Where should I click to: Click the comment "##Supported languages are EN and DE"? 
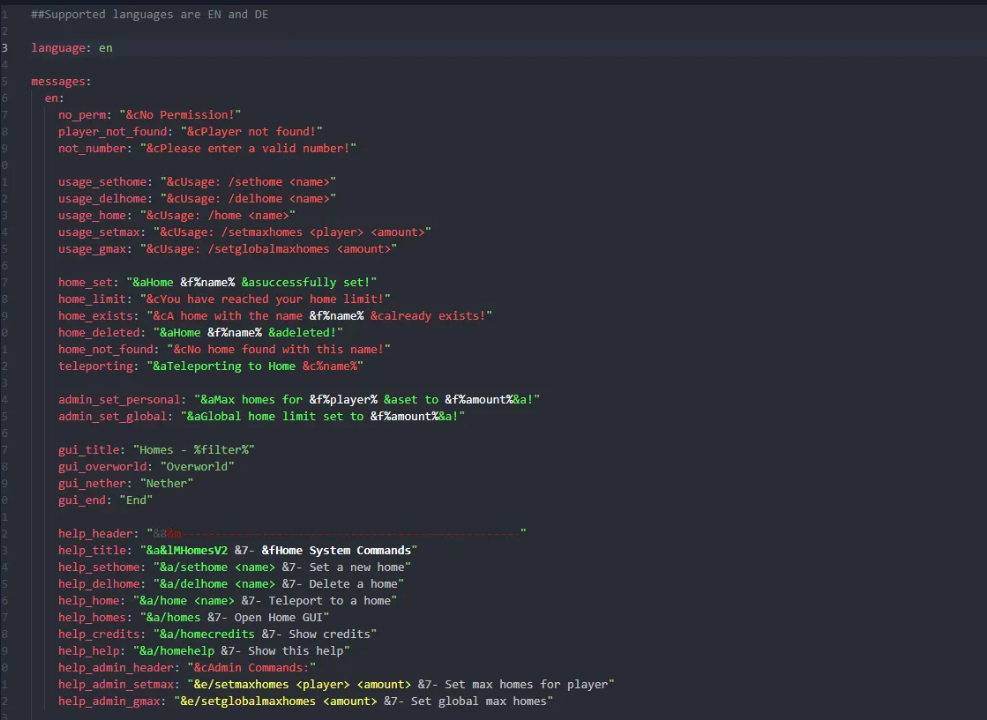[150, 14]
